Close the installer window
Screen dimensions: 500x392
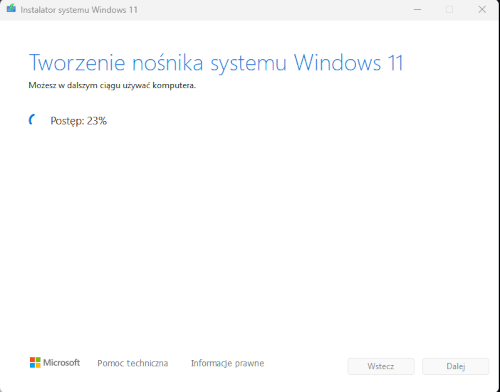coord(482,10)
